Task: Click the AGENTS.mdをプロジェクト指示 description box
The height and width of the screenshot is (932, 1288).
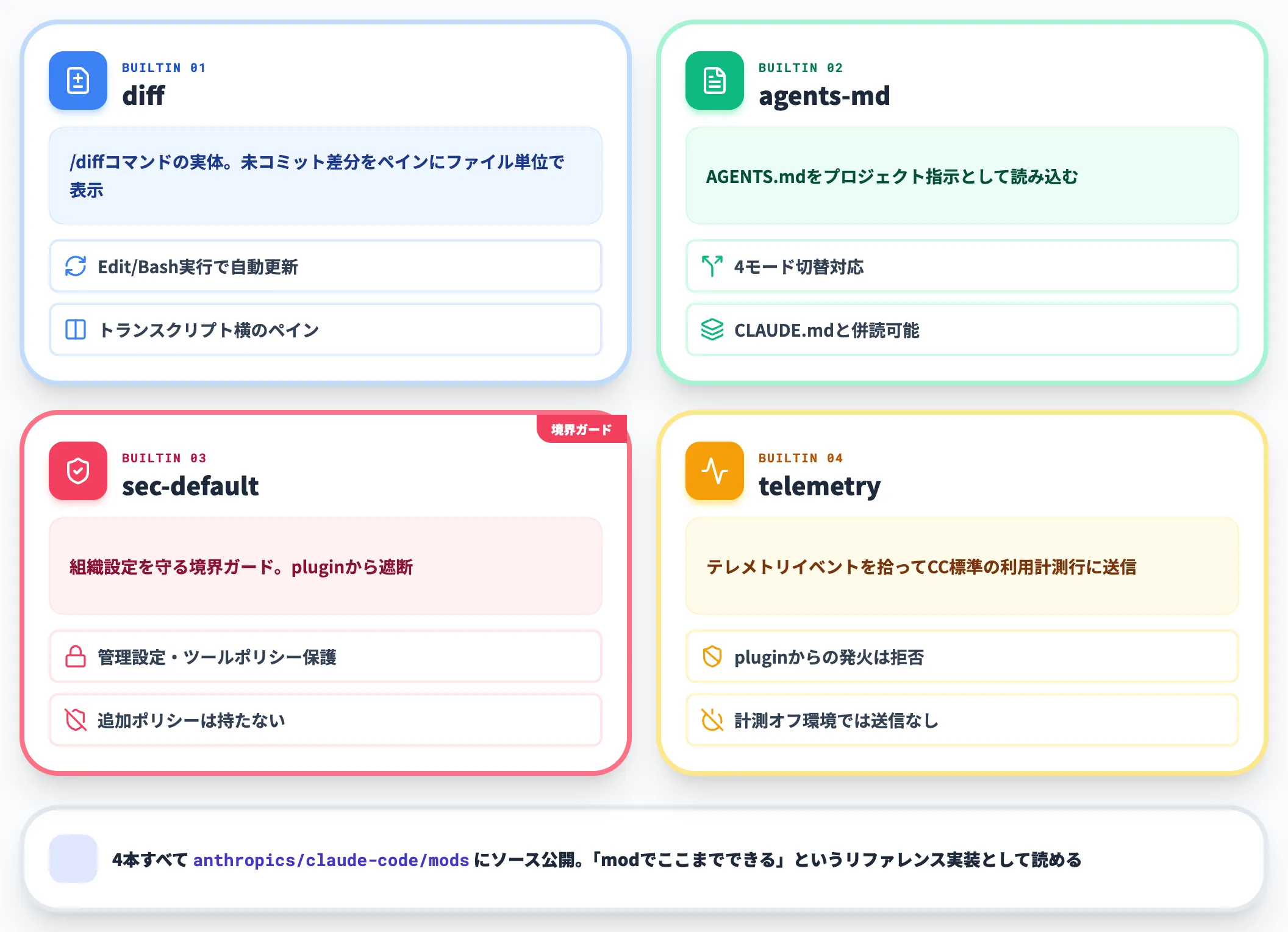Action: tap(962, 176)
